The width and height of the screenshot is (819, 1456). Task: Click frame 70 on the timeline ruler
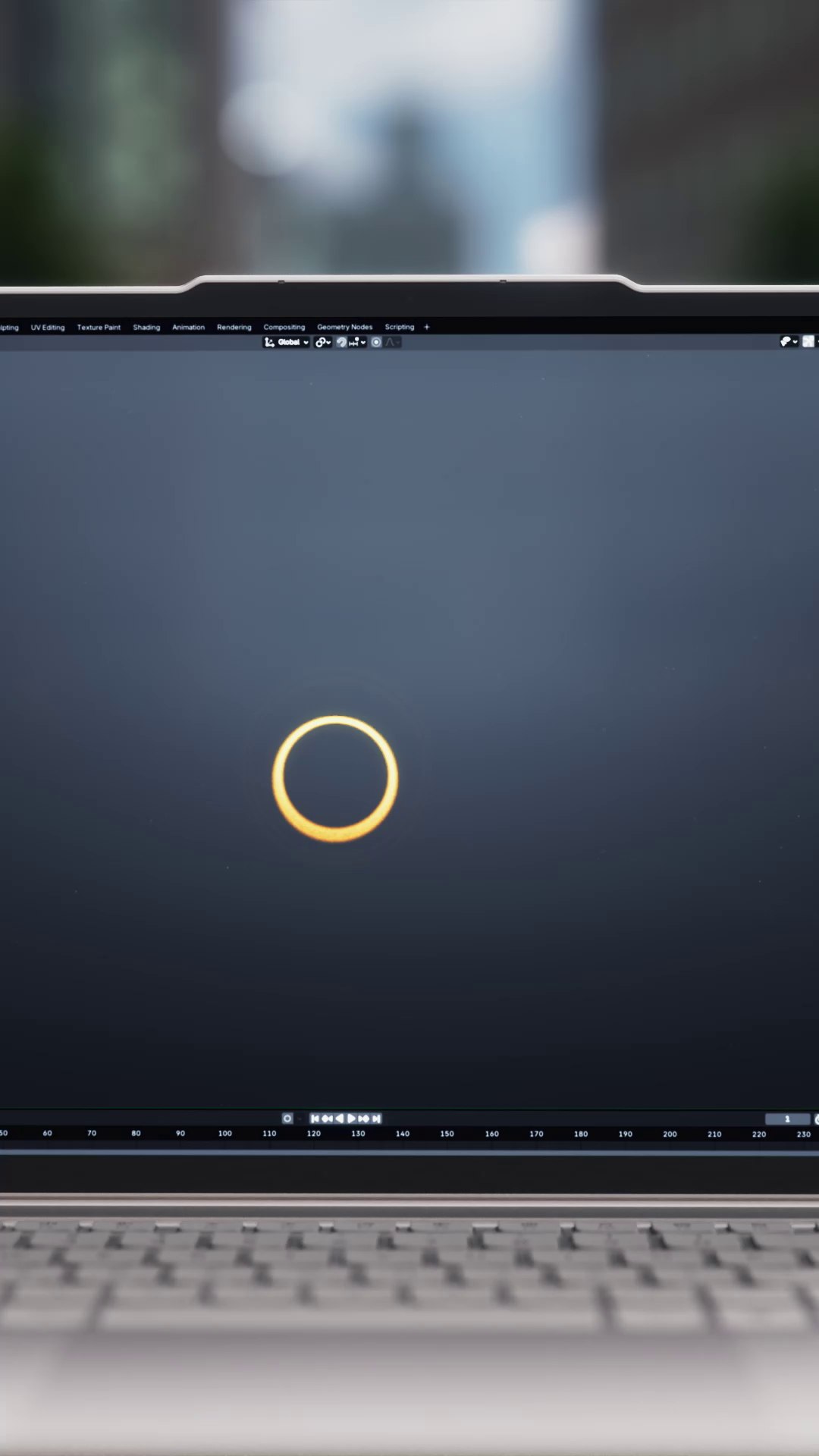coord(92,1133)
